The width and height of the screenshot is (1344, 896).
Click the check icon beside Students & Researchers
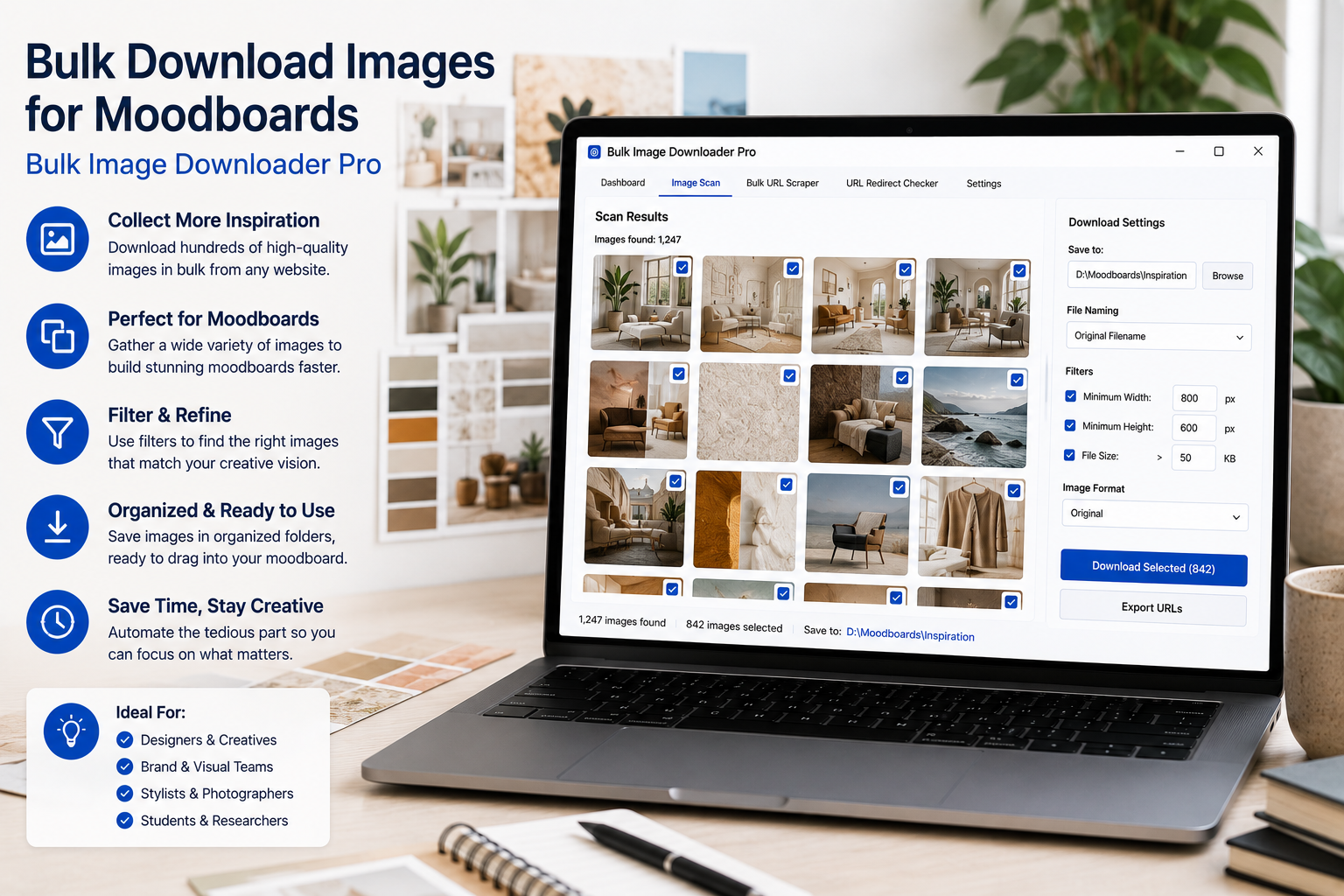point(125,821)
